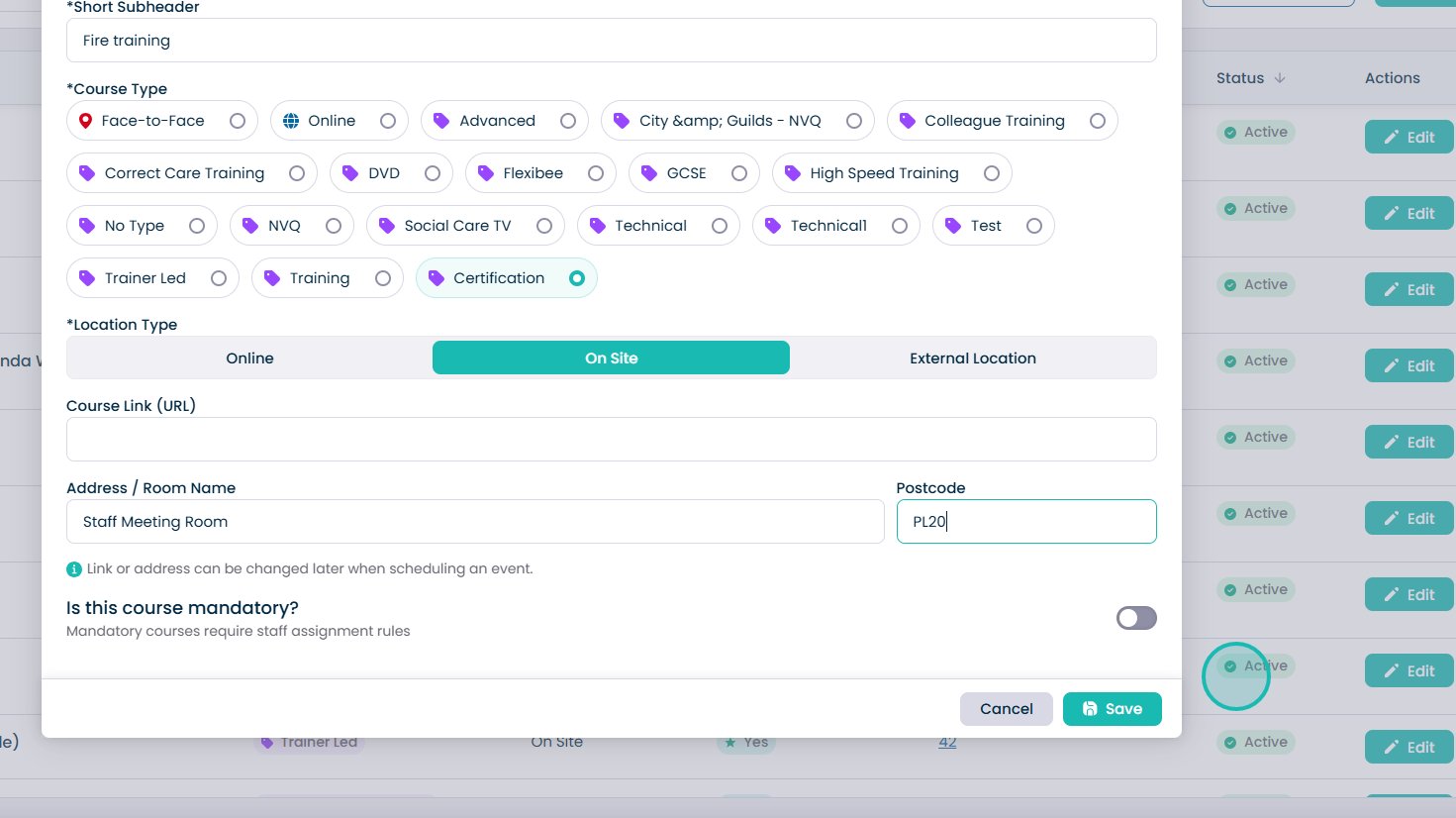Click the tag icon beside GCSE

[649, 173]
